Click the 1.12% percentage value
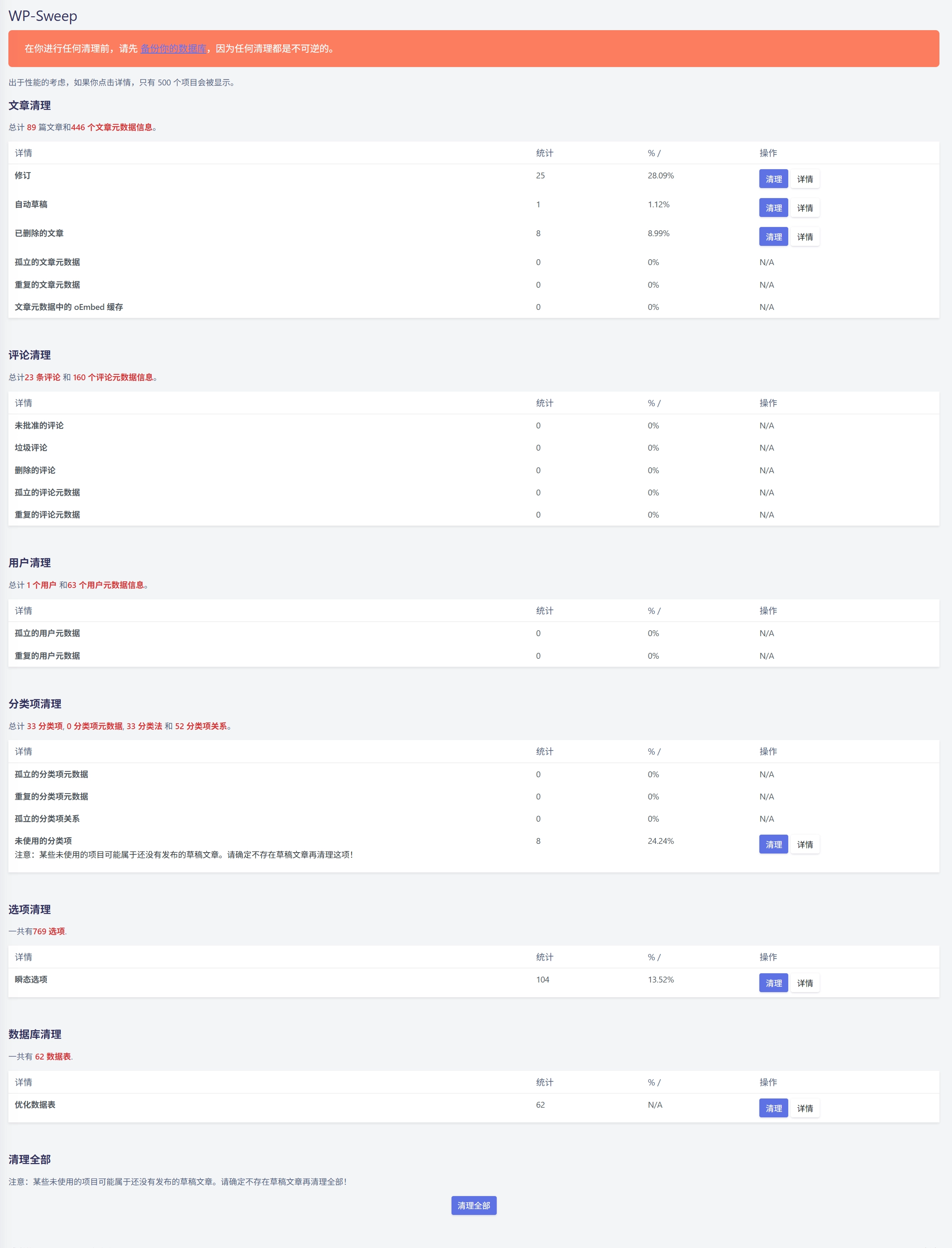 [x=658, y=204]
